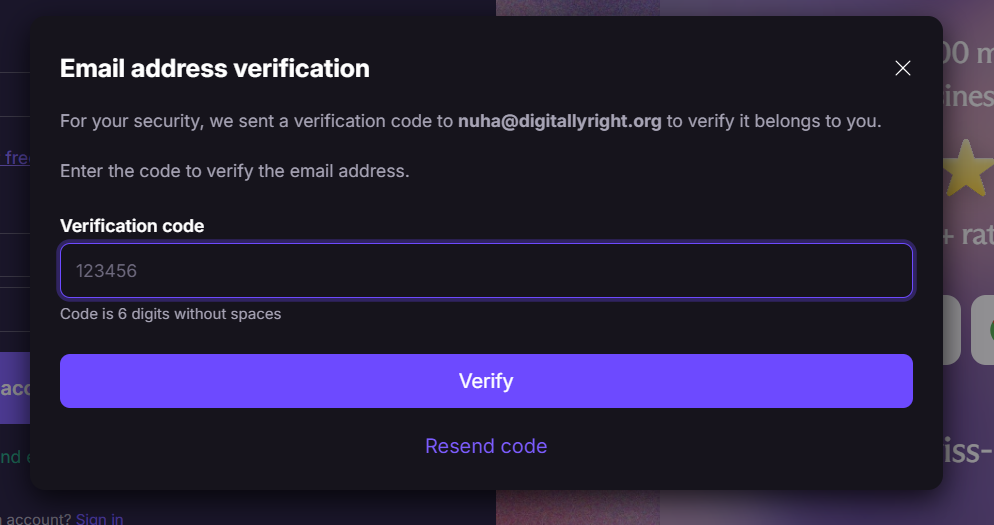The height and width of the screenshot is (525, 994).
Task: Click the gold star icon in the background
Action: coord(967,170)
